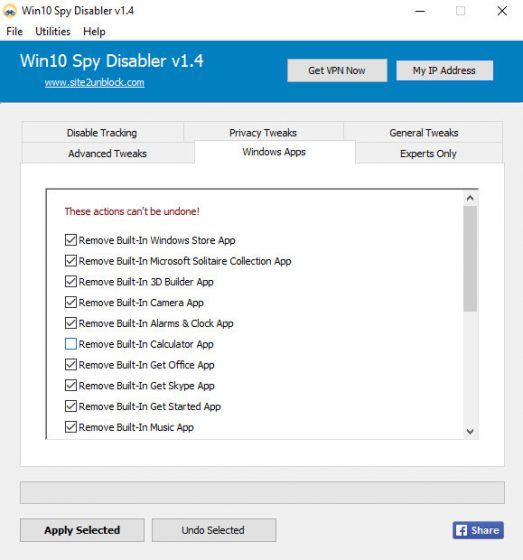
Task: Toggle Remove Built-In 3D Builder App
Action: (x=71, y=281)
